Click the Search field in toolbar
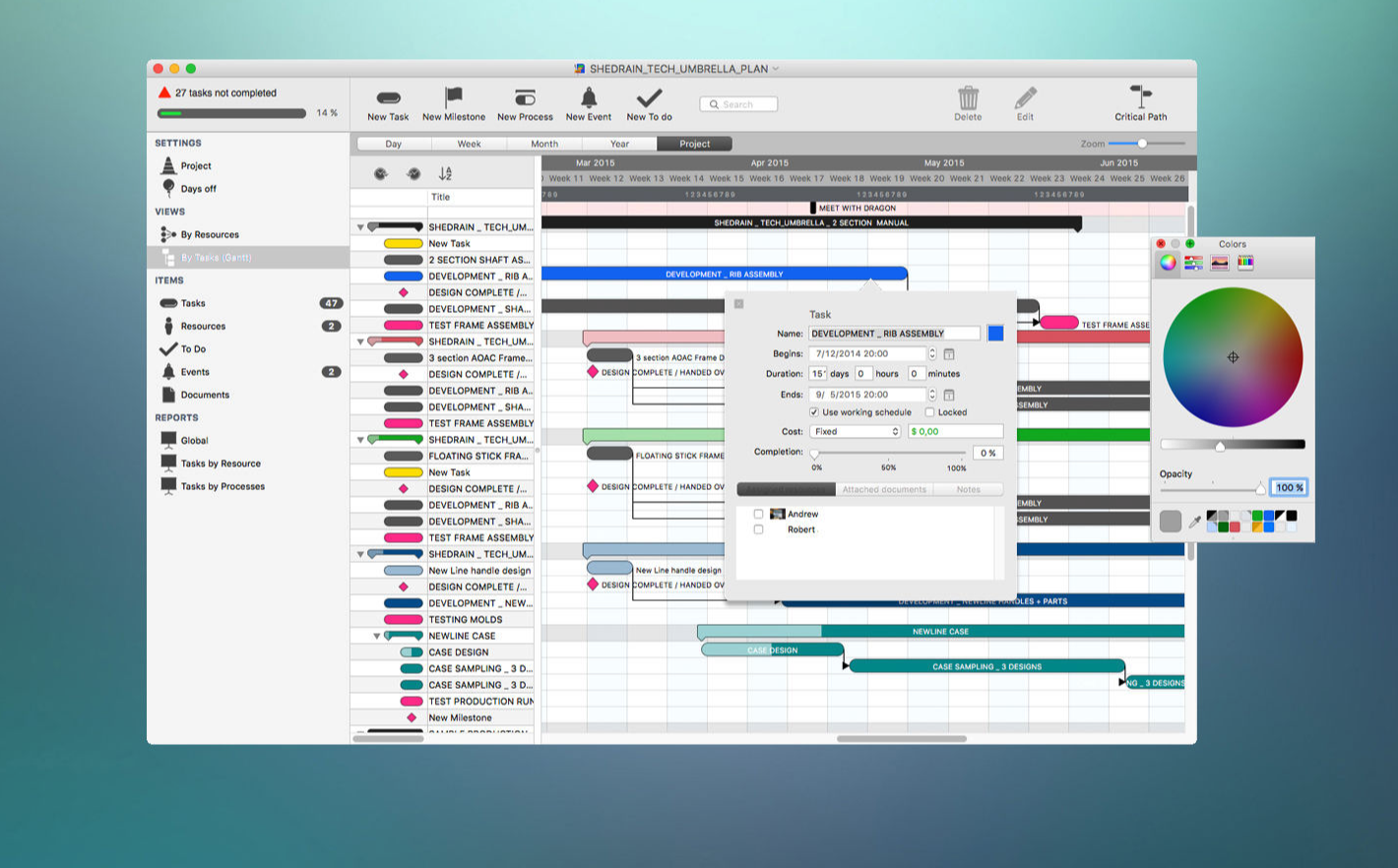This screenshot has height=868, width=1398. tap(738, 104)
